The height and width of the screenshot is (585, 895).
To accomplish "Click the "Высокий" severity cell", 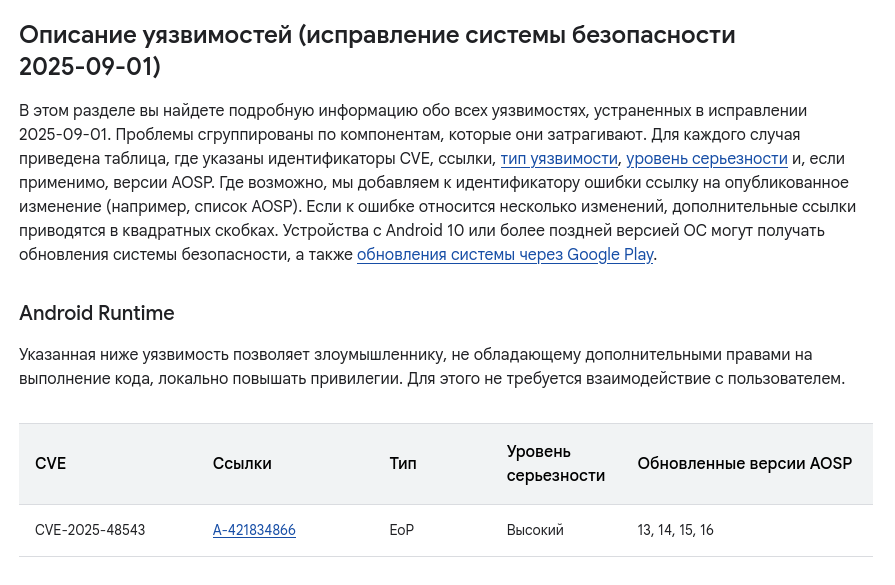I will (535, 530).
